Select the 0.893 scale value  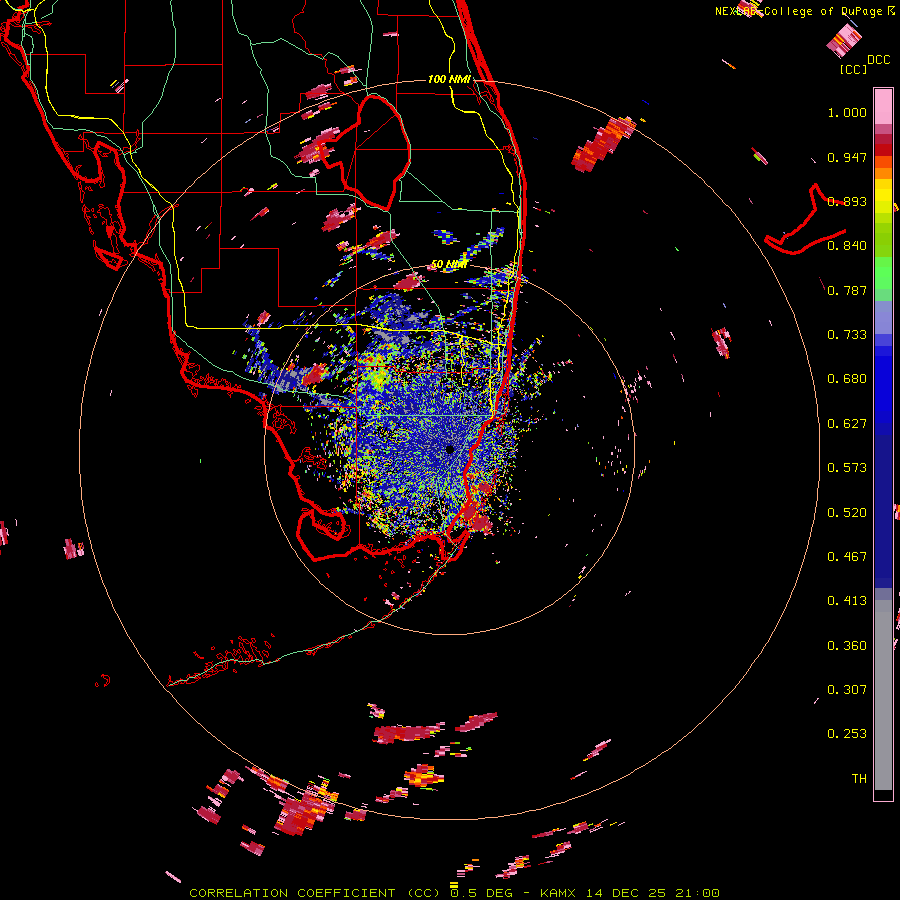(847, 201)
